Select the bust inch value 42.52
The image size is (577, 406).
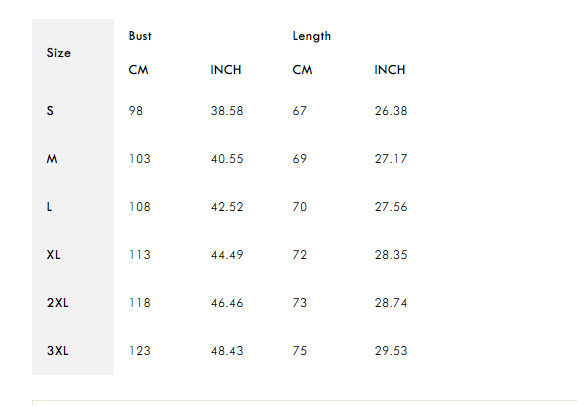pyautogui.click(x=227, y=207)
